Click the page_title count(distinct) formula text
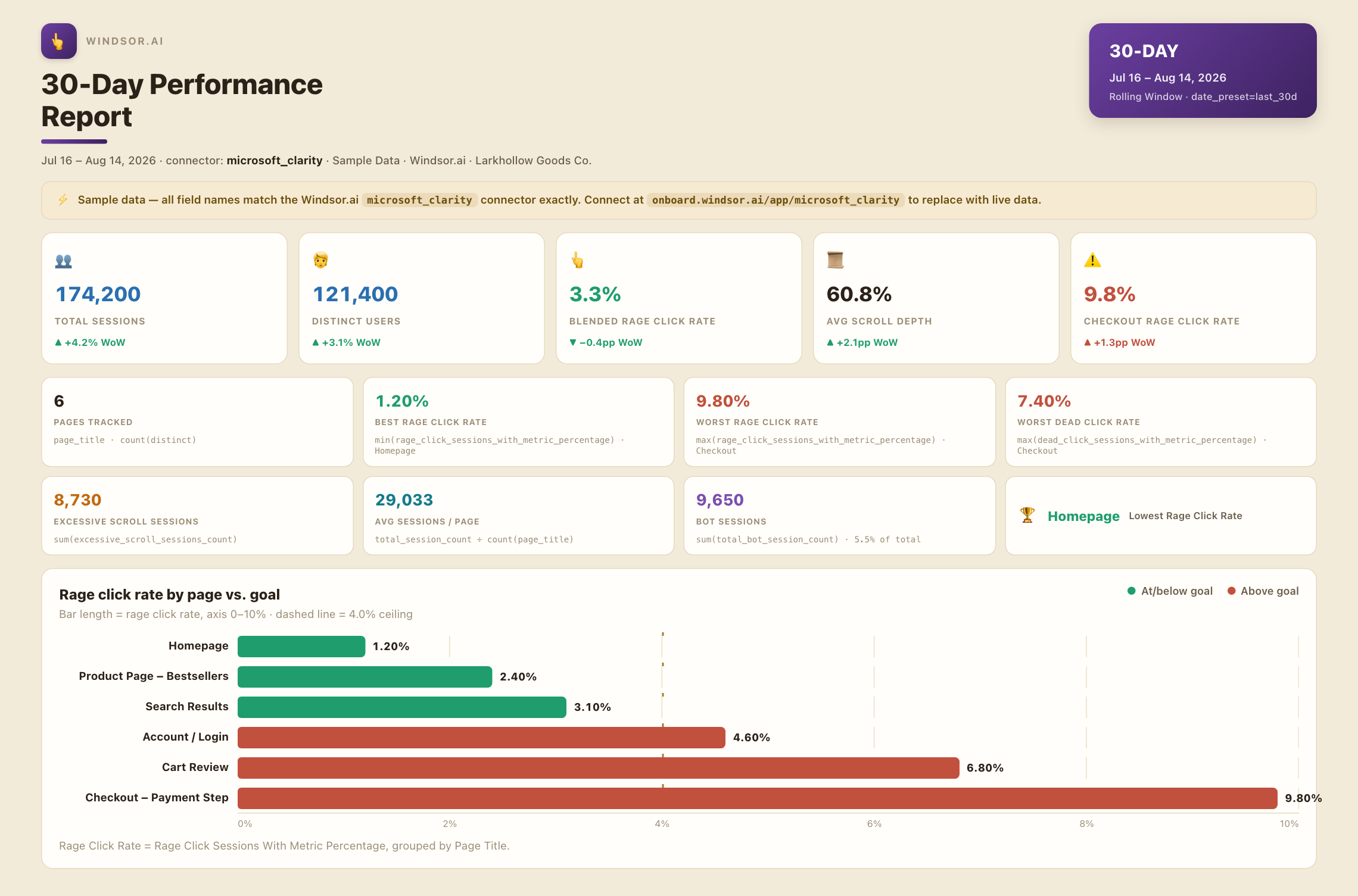The height and width of the screenshot is (896, 1358). (125, 440)
